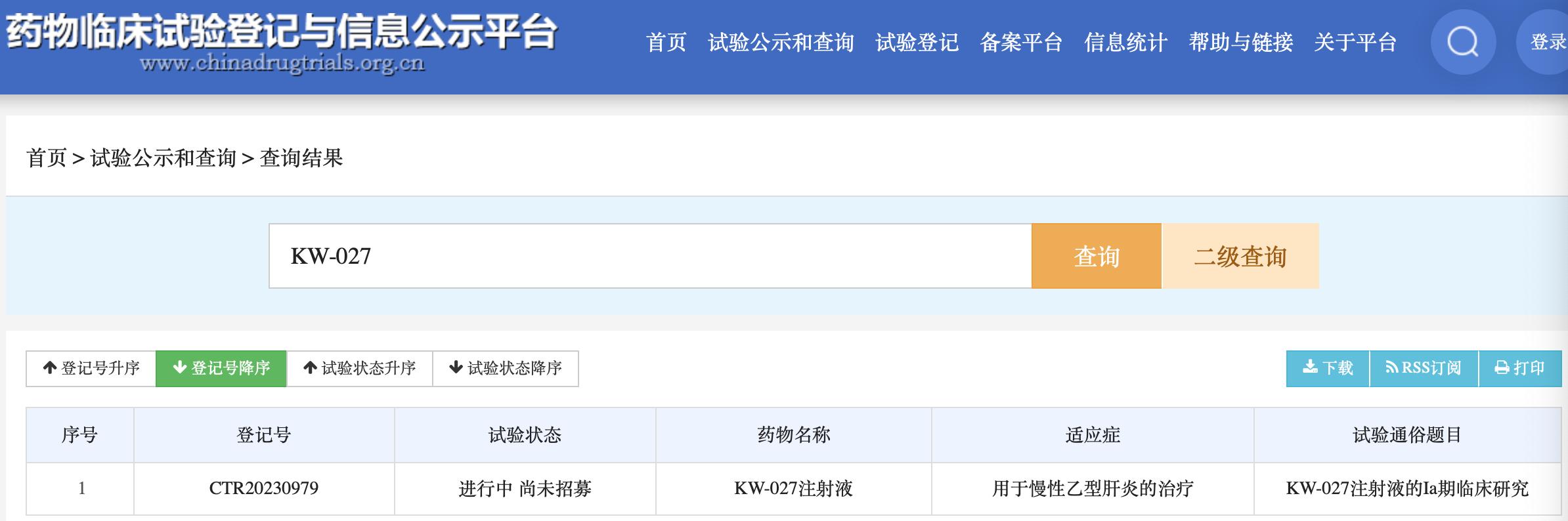
Task: Click title KW-027注射液的Ia期临床研究 cell
Action: [1408, 489]
